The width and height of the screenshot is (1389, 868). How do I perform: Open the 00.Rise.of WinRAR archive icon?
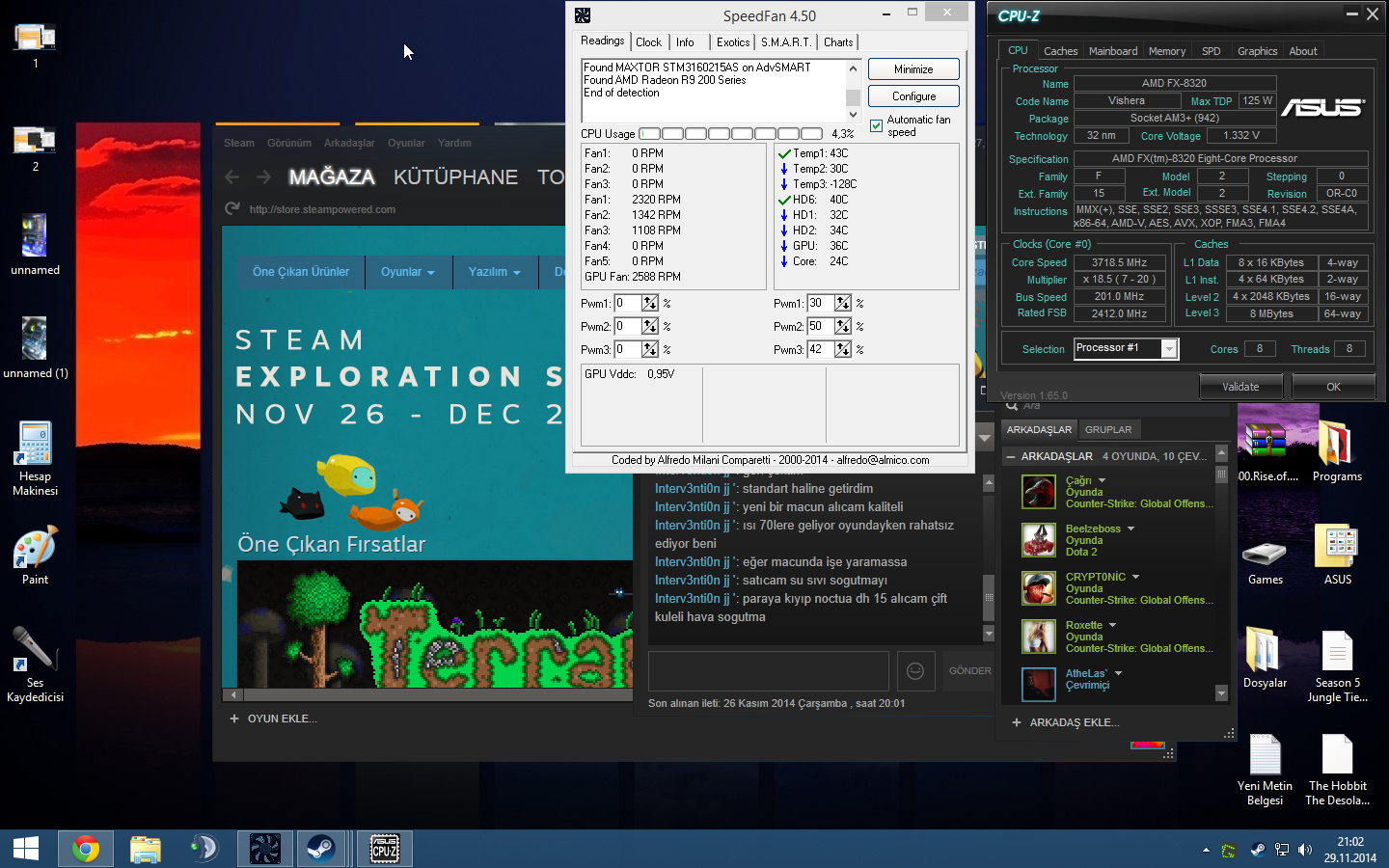pyautogui.click(x=1266, y=451)
